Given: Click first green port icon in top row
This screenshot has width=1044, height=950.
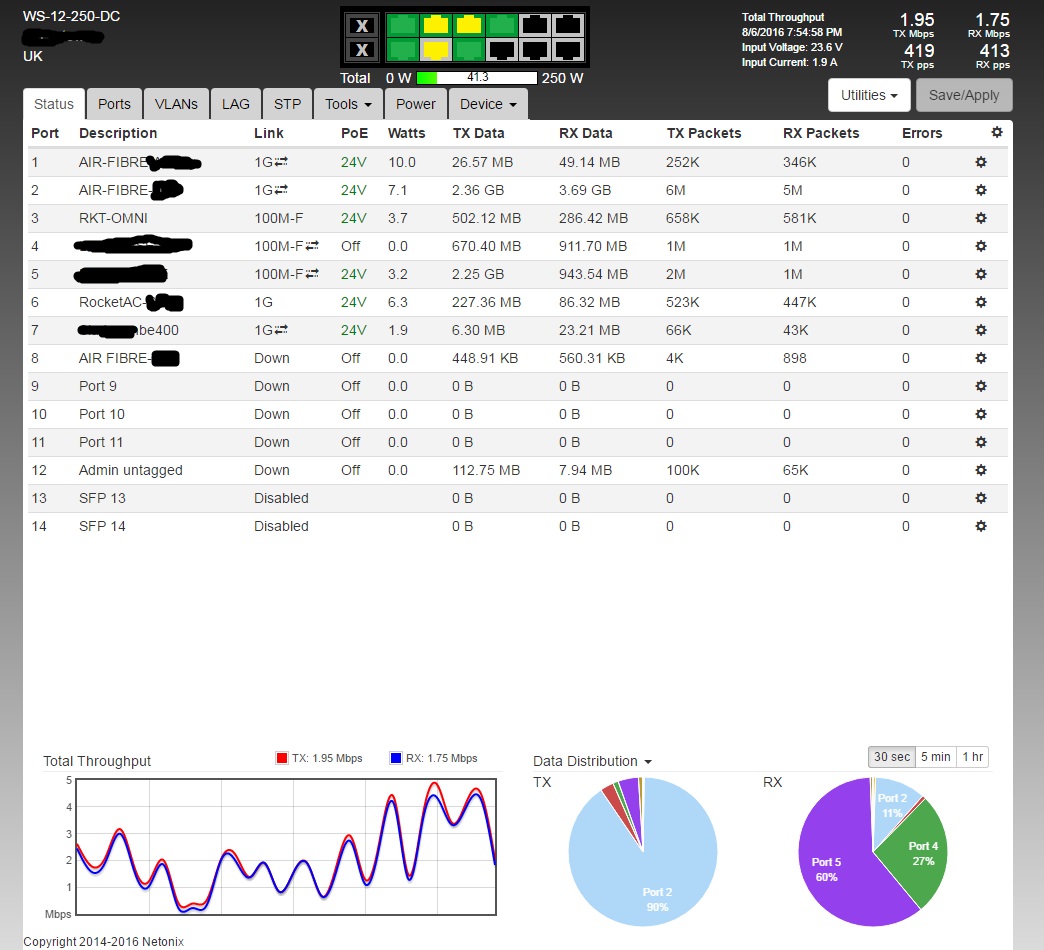Looking at the screenshot, I should 402,26.
